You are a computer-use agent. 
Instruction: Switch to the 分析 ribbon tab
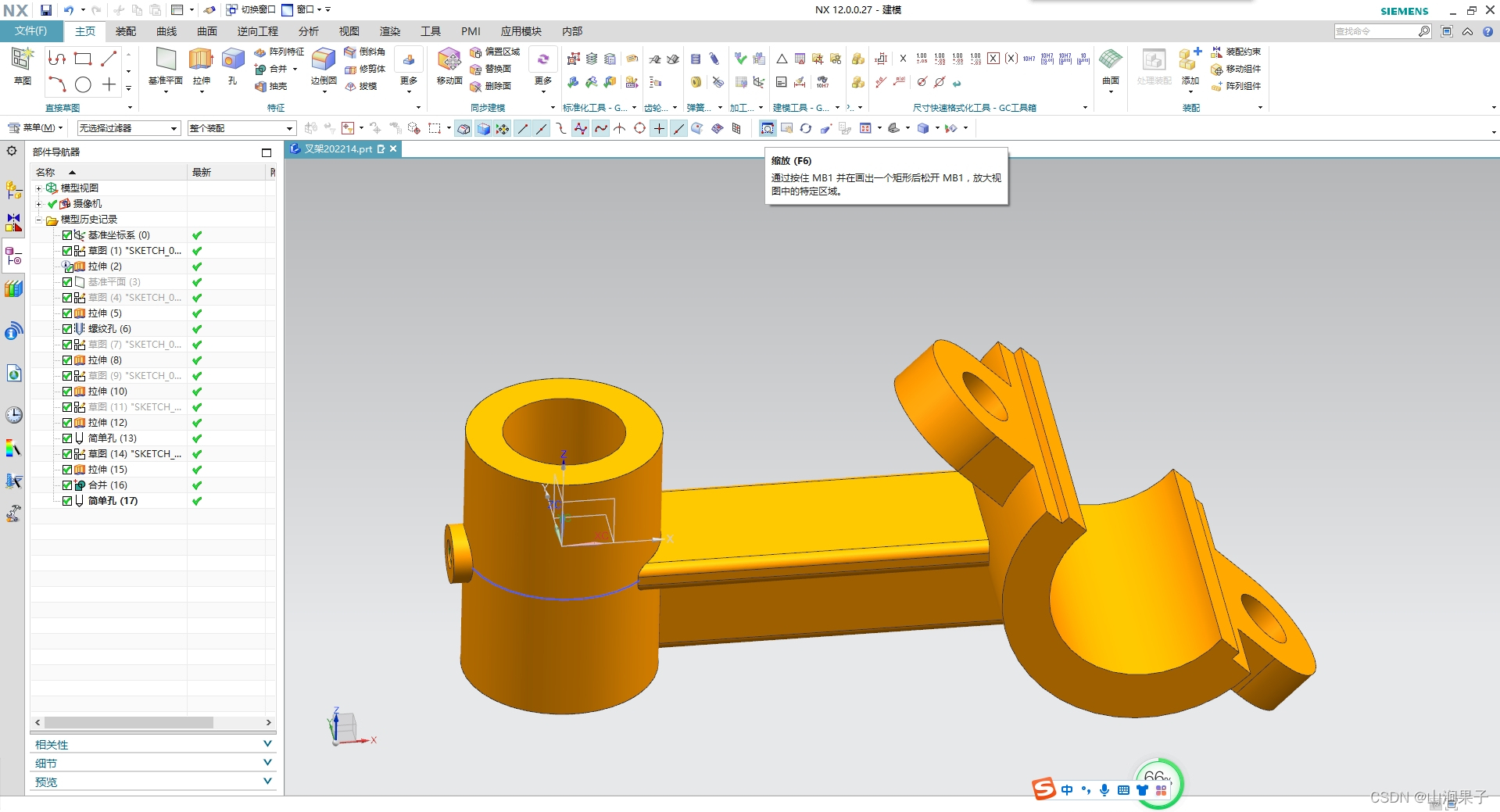coord(309,31)
